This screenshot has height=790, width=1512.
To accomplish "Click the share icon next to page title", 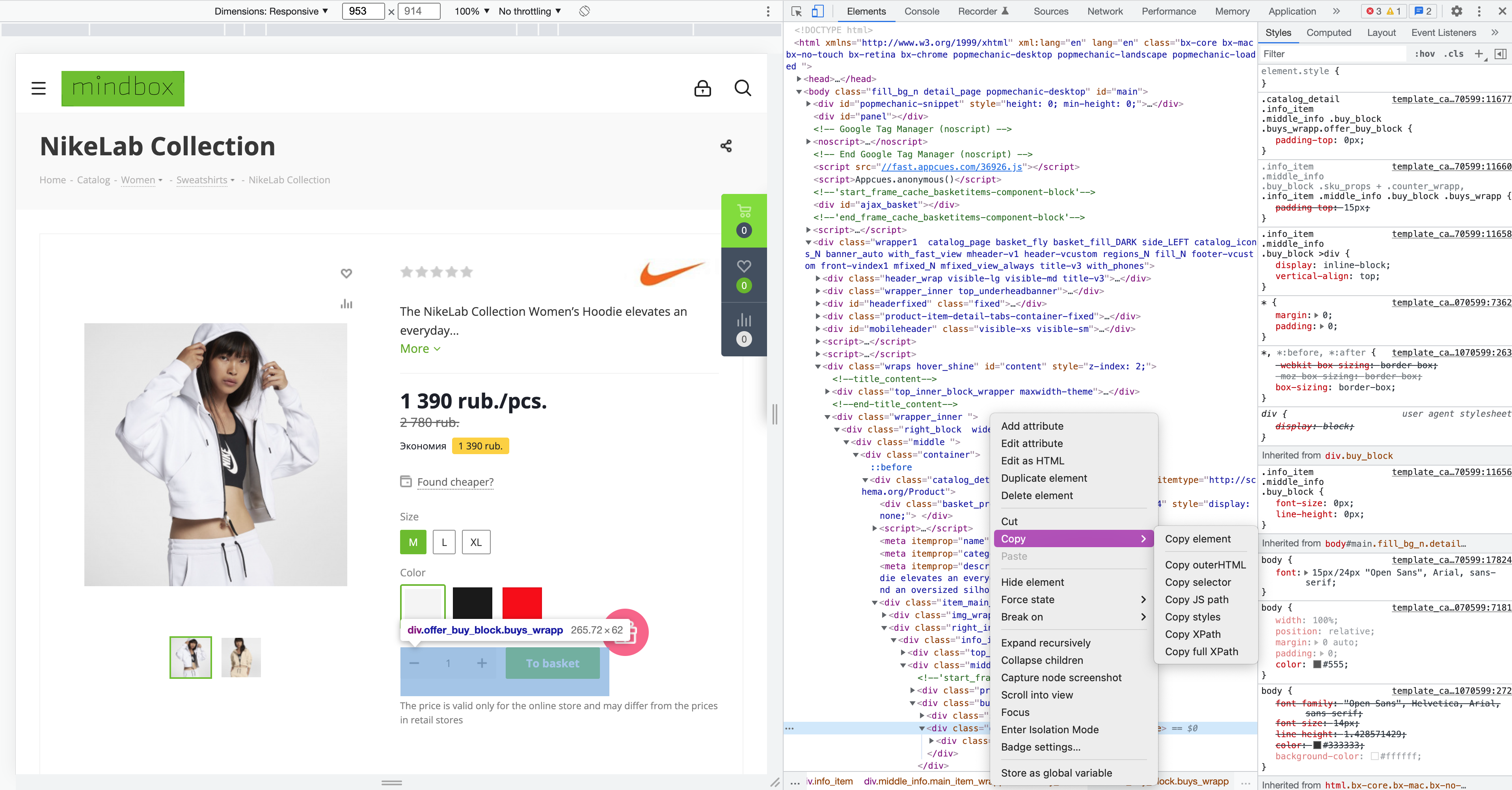I will click(726, 146).
